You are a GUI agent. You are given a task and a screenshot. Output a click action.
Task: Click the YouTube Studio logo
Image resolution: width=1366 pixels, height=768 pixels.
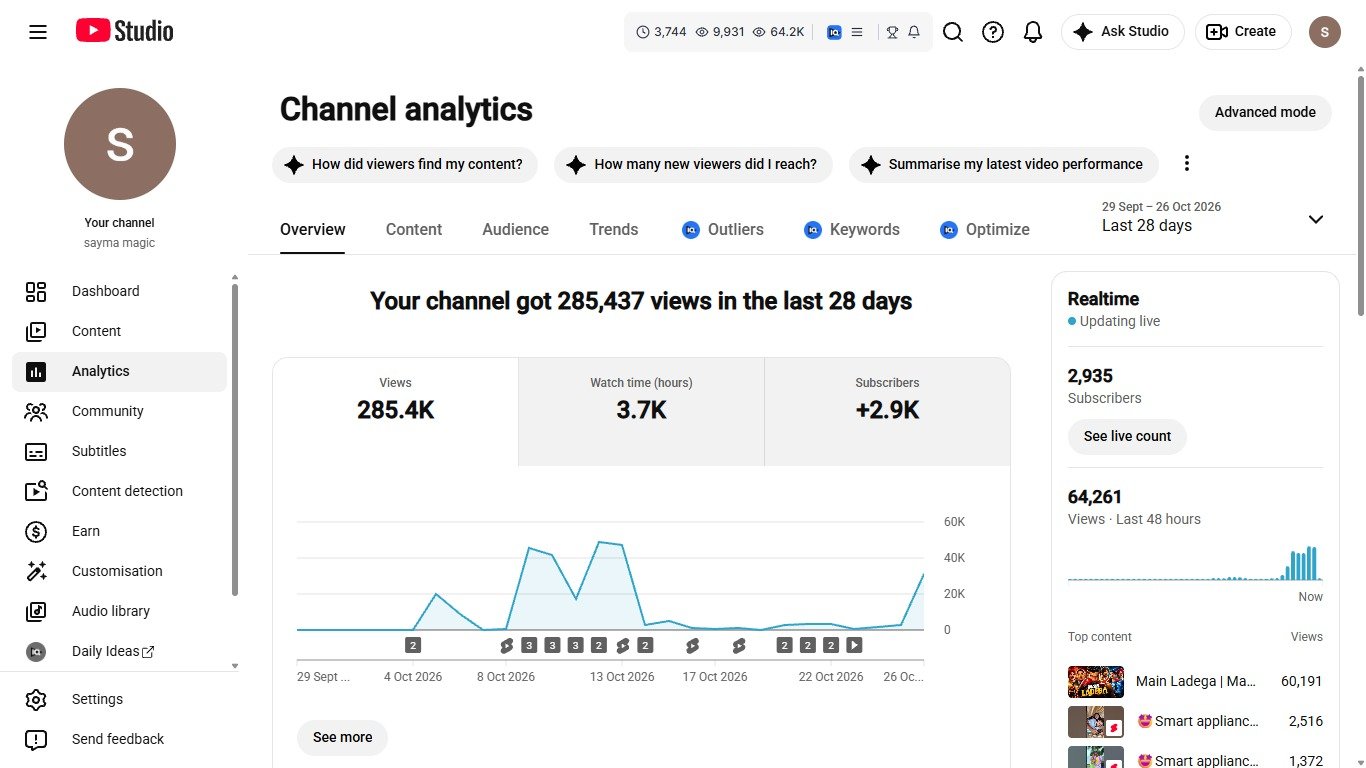click(x=125, y=32)
